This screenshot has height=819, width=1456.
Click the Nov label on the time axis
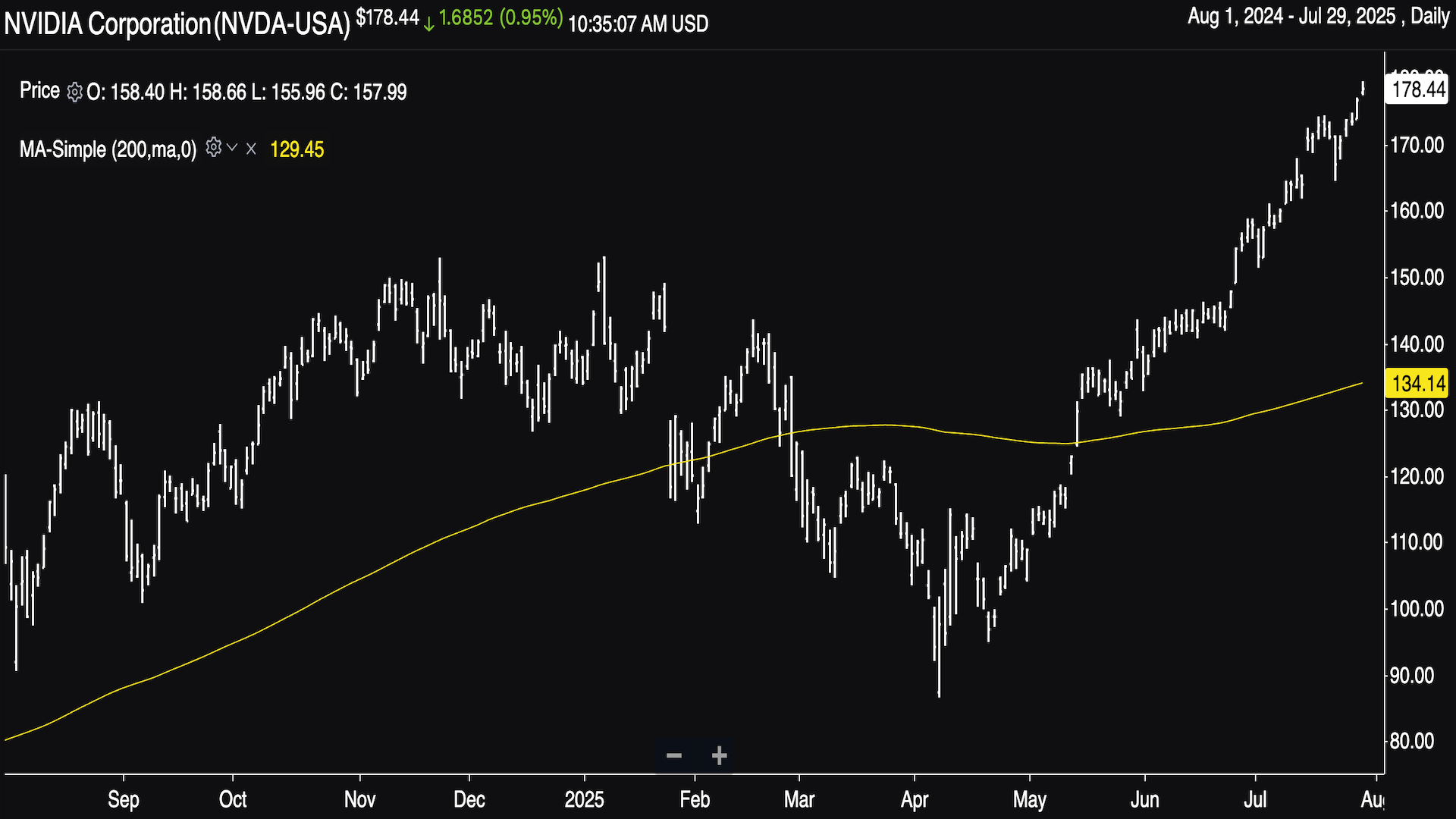tap(359, 799)
